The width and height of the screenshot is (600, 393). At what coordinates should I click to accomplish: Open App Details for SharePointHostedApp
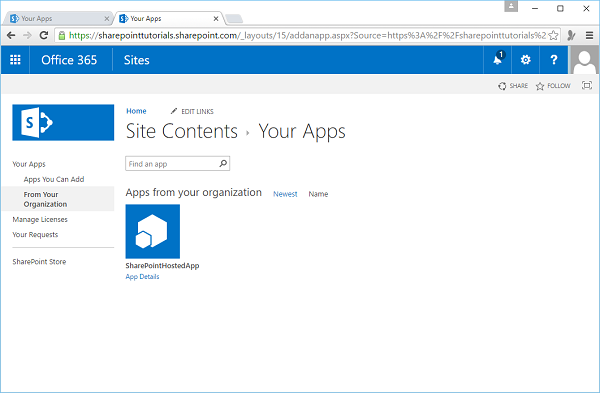click(x=142, y=277)
